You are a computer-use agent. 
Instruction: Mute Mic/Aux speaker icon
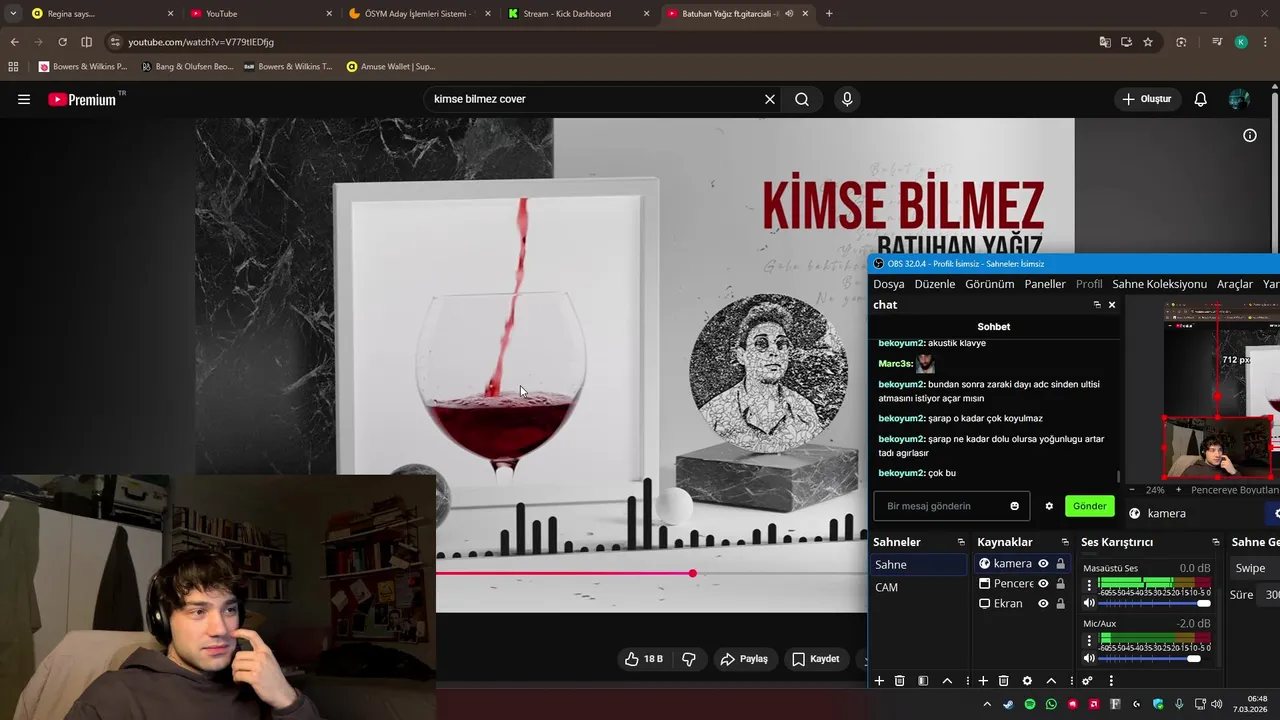pyautogui.click(x=1089, y=658)
